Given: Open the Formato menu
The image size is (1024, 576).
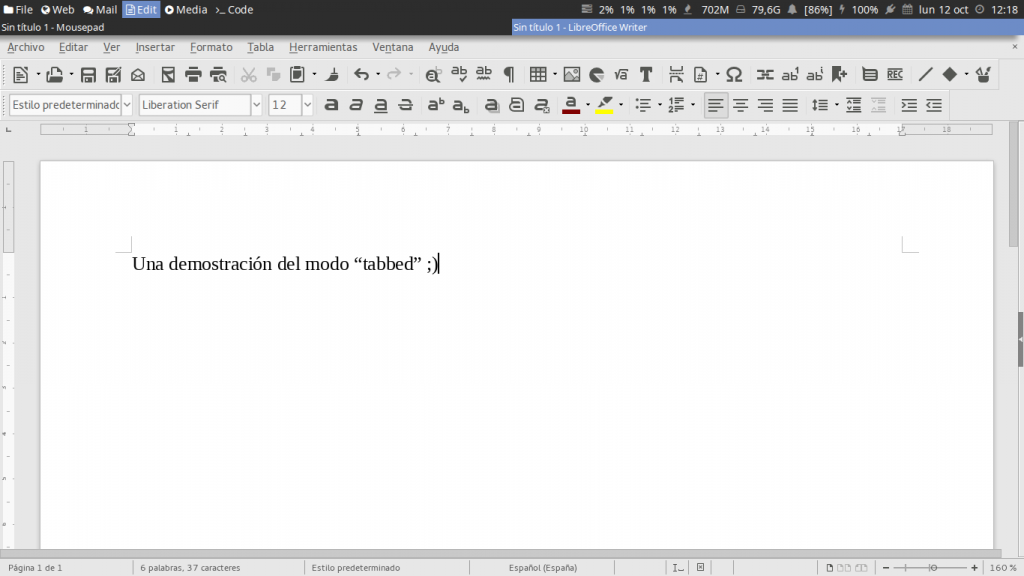Looking at the screenshot, I should click(x=211, y=47).
